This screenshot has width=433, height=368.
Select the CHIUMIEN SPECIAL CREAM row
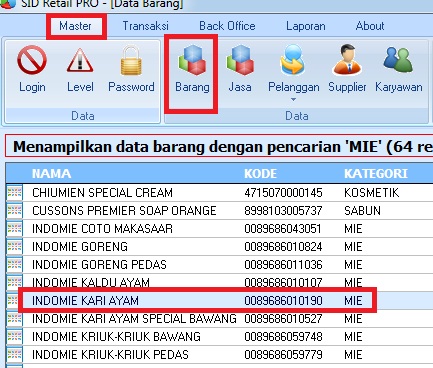point(219,193)
